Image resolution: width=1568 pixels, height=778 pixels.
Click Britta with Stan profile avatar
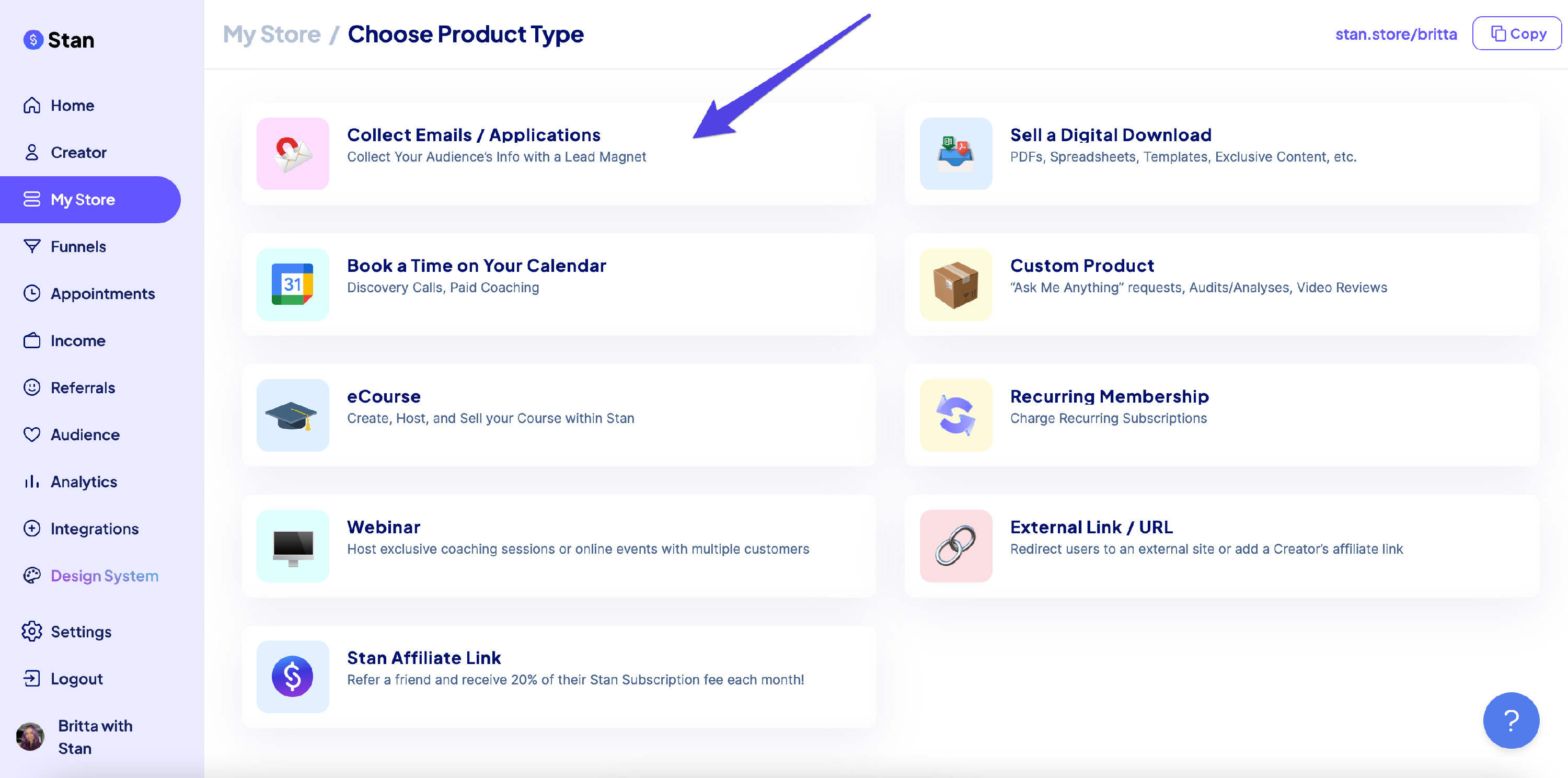(29, 736)
